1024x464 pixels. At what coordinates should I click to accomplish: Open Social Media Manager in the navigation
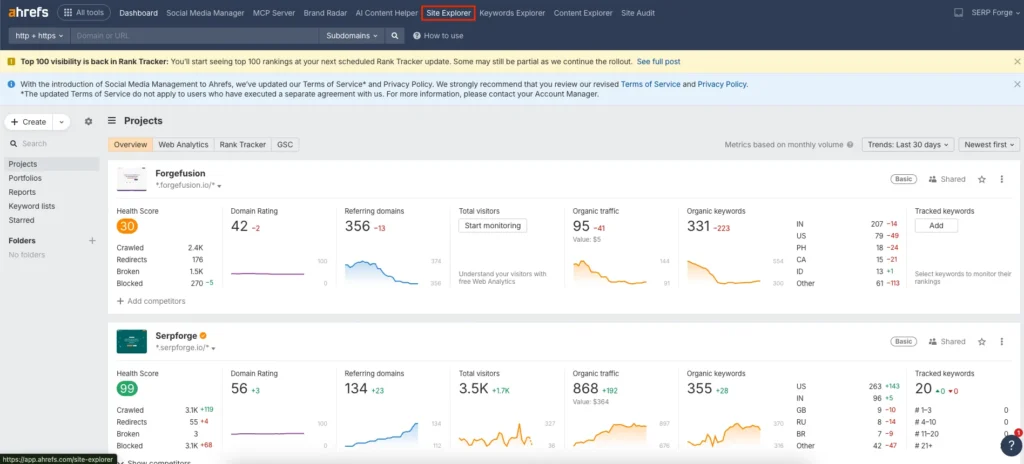205,12
